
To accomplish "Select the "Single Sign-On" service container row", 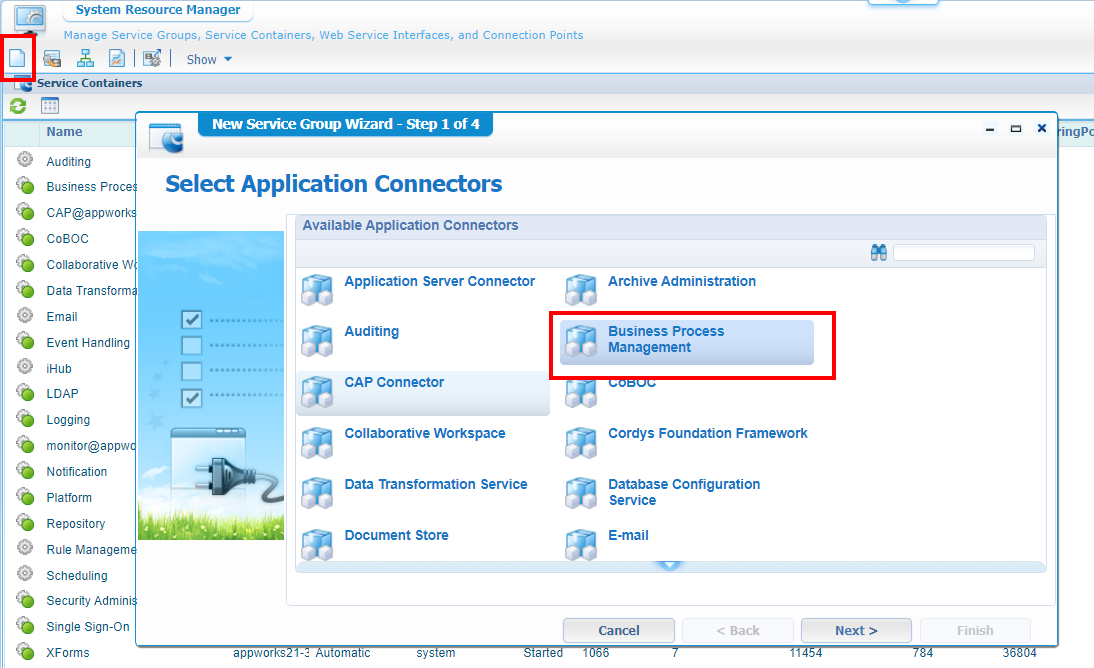I will tap(88, 627).
